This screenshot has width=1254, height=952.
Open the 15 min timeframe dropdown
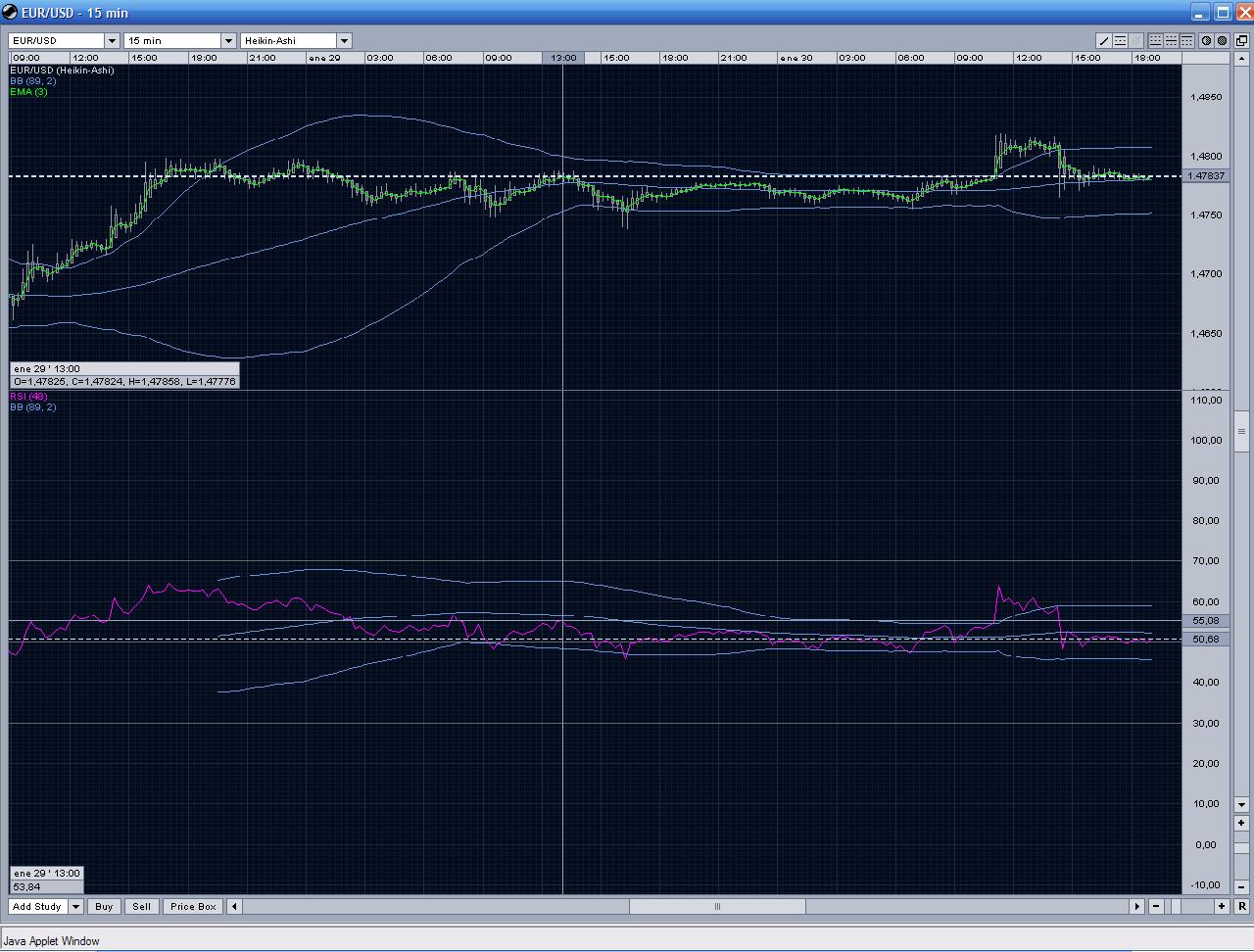tap(228, 41)
